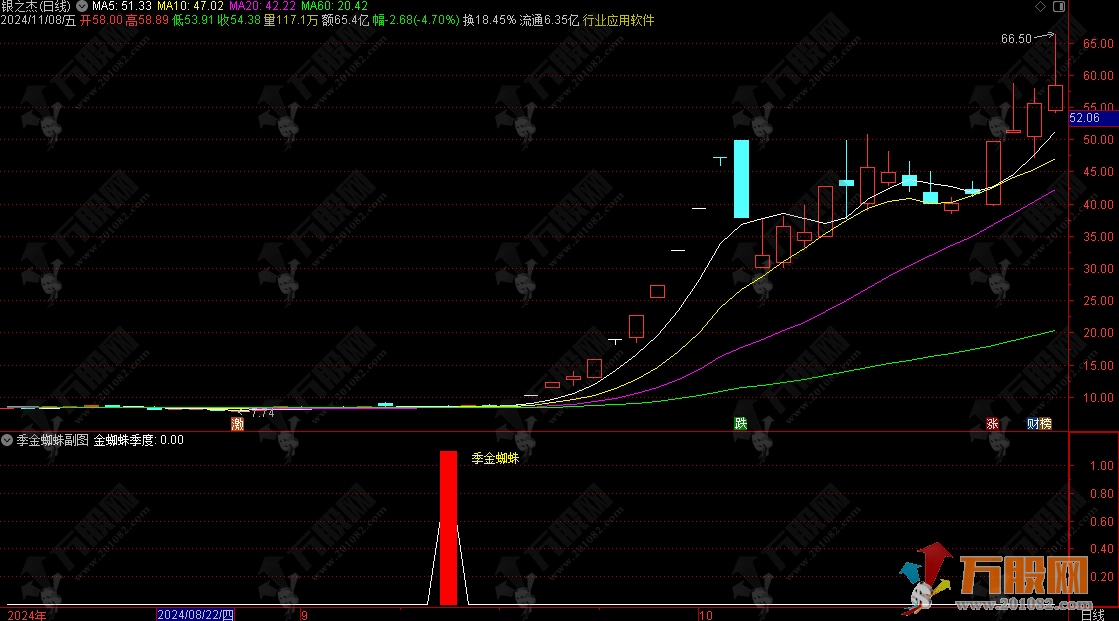Click the 量117.1万 volume value
This screenshot has height=621, width=1119.
coord(291,21)
